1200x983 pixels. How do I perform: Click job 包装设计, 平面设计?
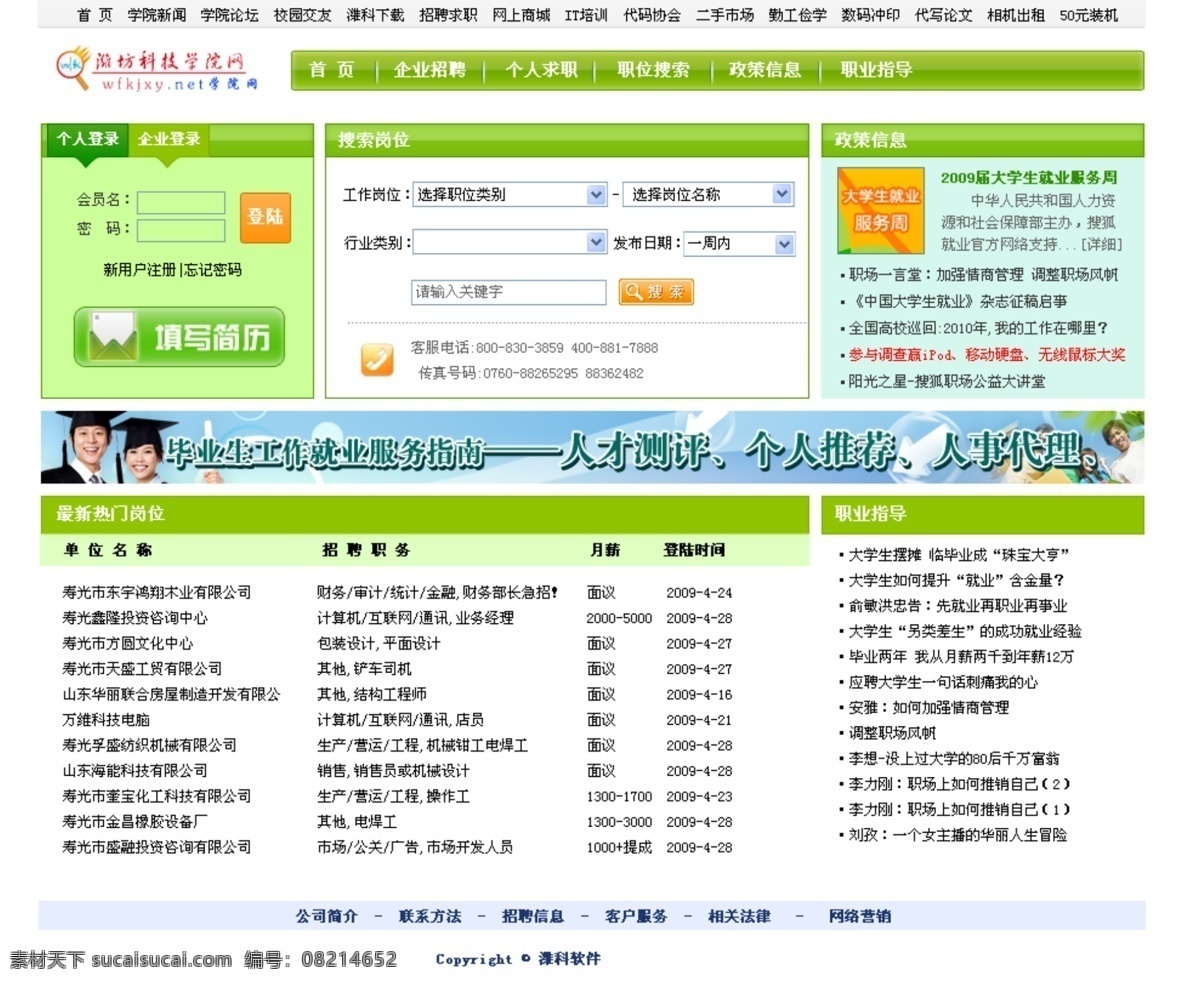[x=379, y=643]
